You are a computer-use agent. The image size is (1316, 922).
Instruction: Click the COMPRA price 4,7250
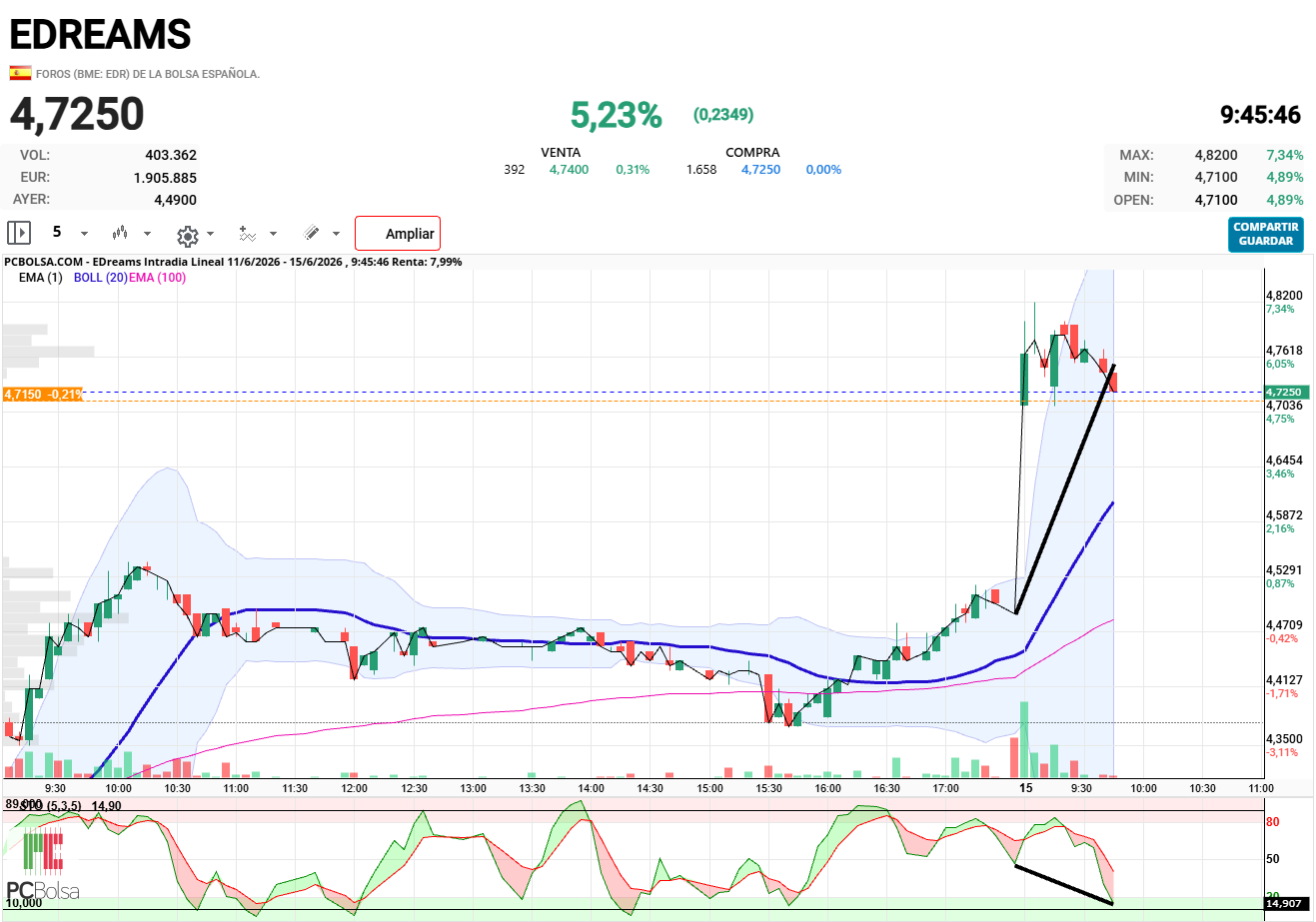coord(761,170)
